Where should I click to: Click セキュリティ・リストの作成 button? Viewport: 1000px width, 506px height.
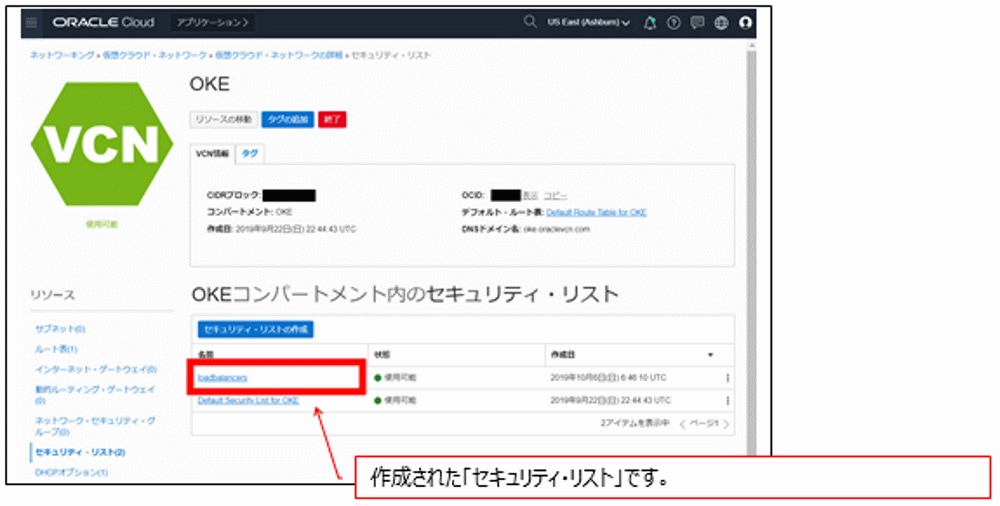pyautogui.click(x=255, y=329)
